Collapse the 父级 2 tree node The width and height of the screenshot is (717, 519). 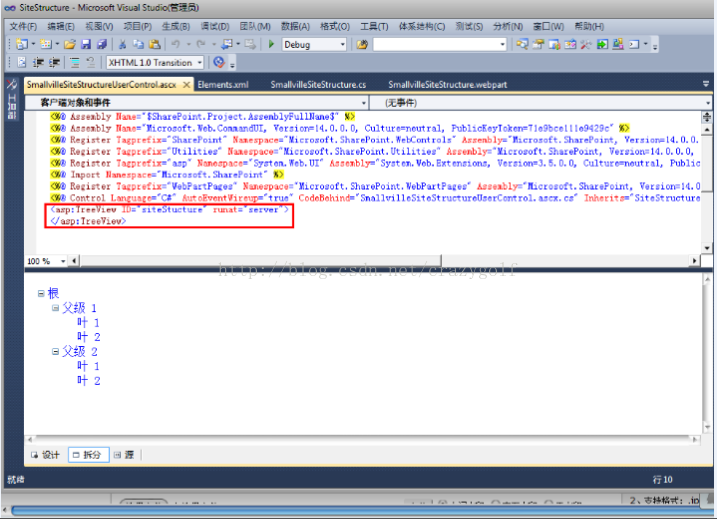coord(55,352)
